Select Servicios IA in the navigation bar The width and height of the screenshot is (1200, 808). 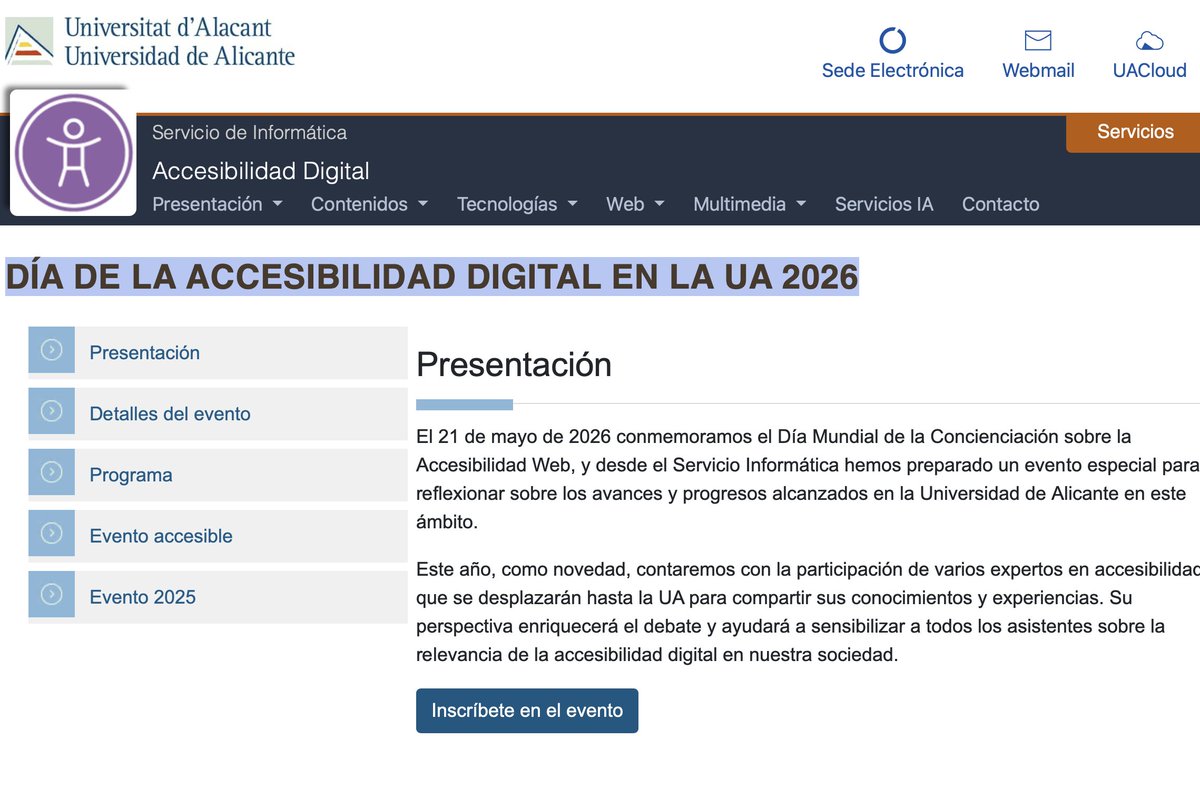(x=884, y=204)
